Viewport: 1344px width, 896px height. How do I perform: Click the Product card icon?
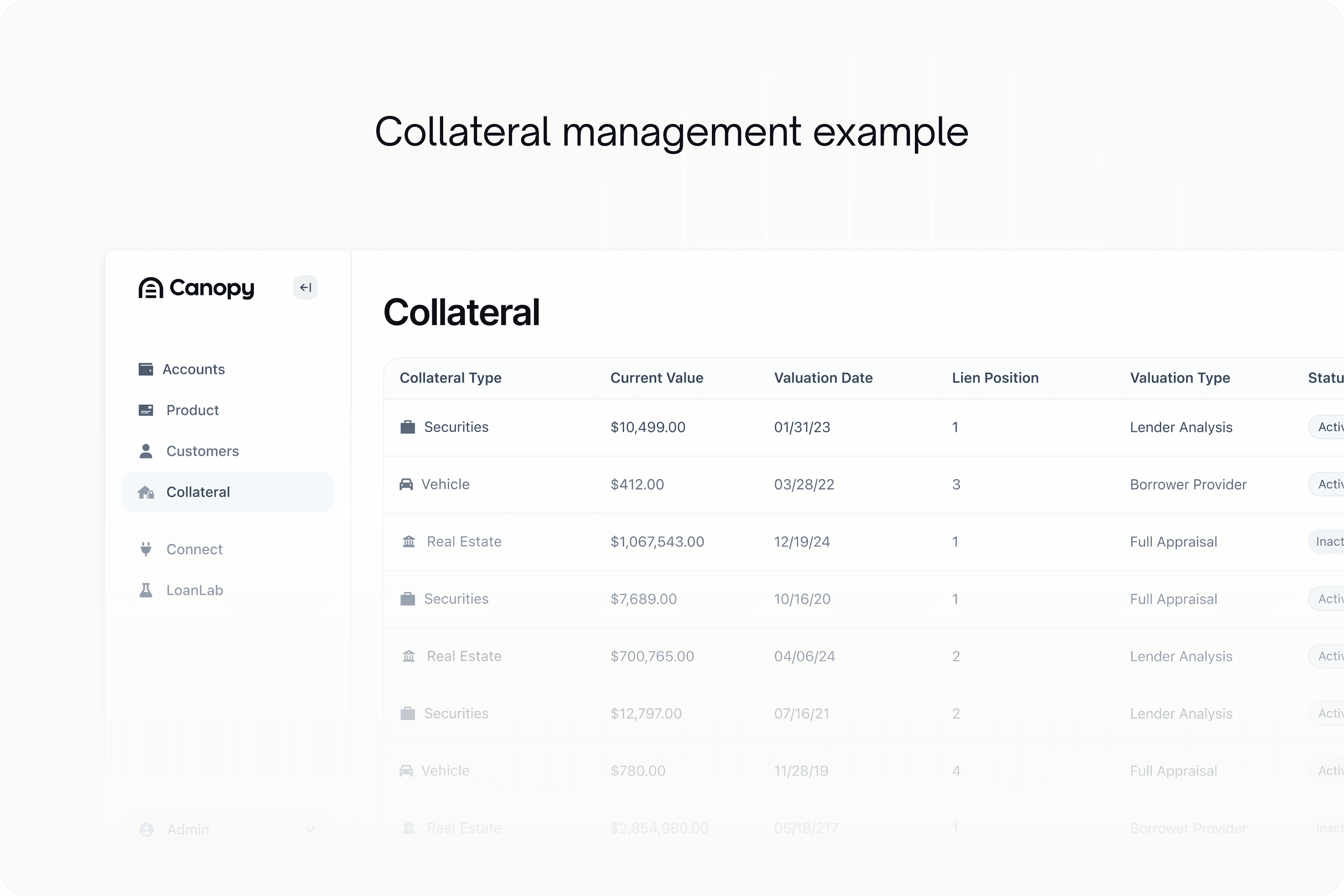tap(146, 410)
